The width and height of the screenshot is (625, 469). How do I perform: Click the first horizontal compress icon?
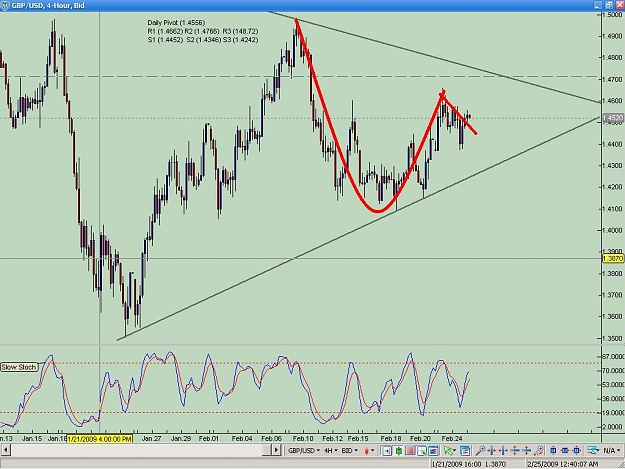click(x=492, y=451)
